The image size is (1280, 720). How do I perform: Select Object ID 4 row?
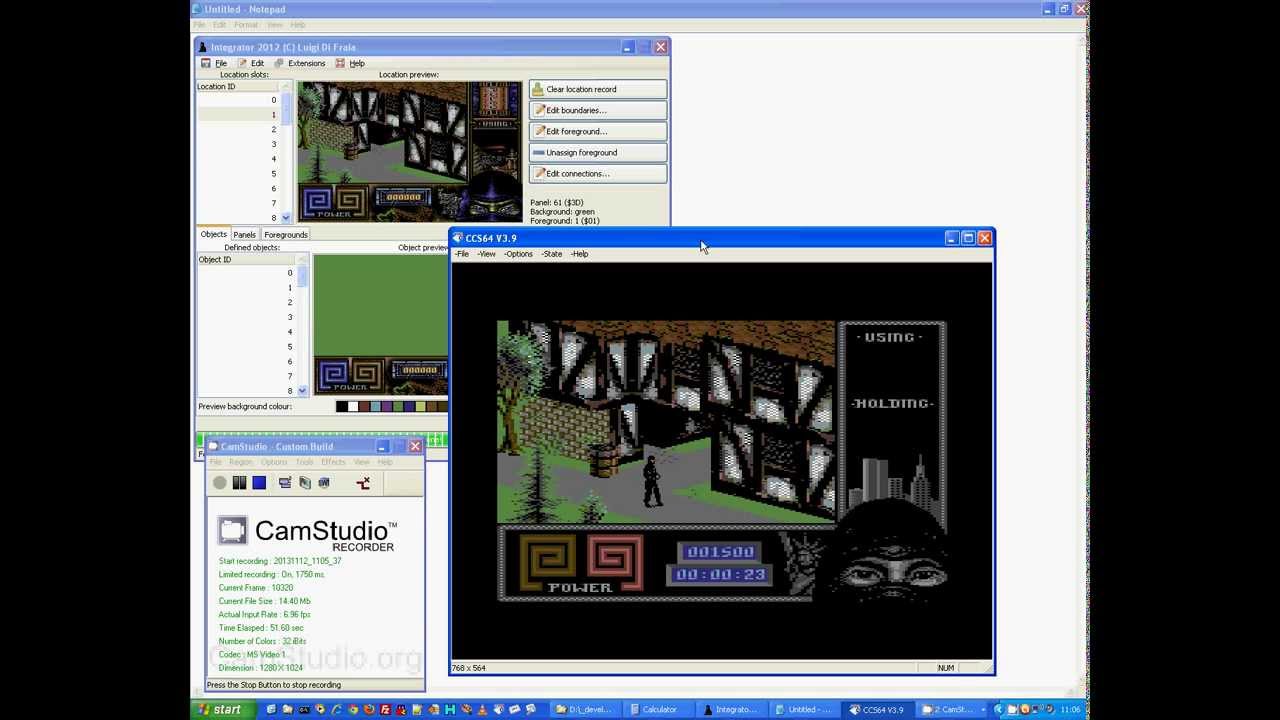(246, 332)
